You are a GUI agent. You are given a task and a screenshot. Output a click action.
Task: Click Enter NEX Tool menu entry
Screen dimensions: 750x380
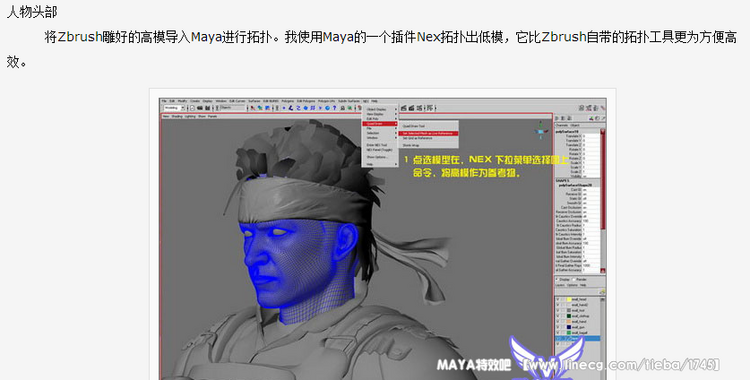point(376,145)
